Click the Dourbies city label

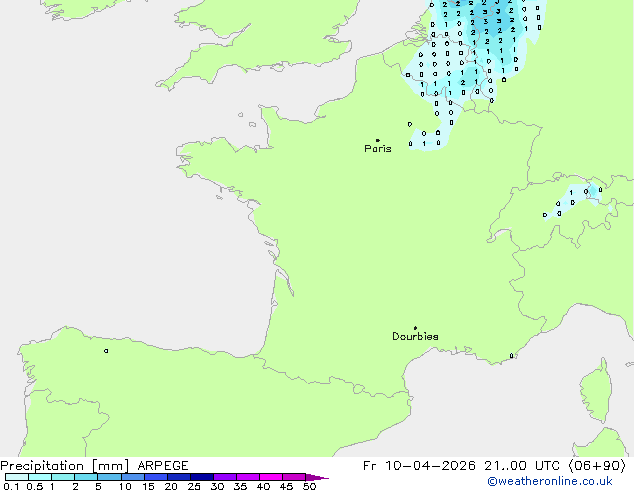[415, 336]
